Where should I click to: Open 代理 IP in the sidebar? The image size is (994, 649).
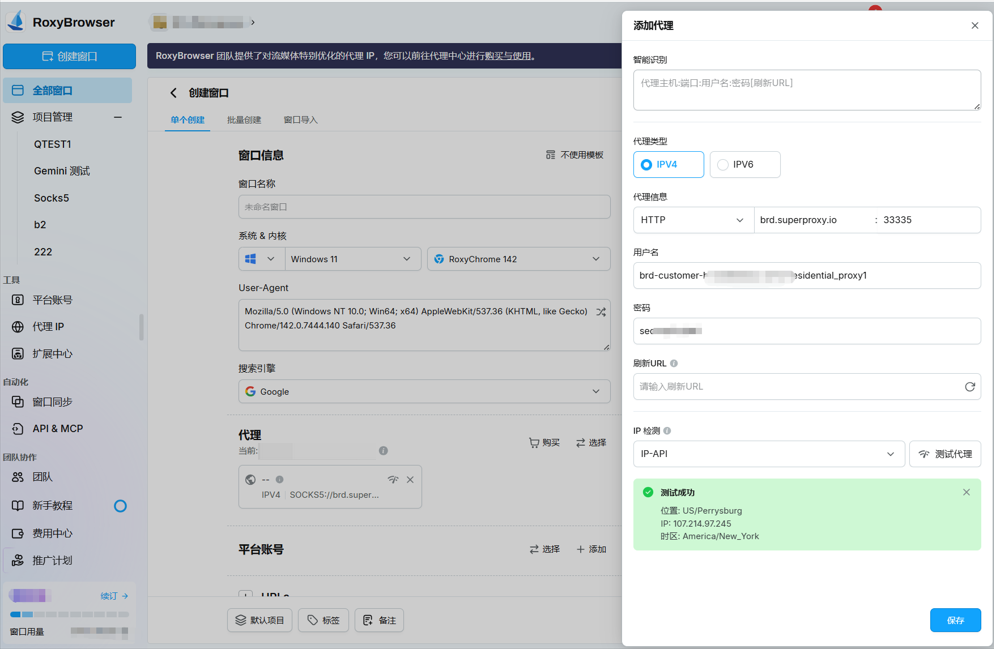[48, 327]
